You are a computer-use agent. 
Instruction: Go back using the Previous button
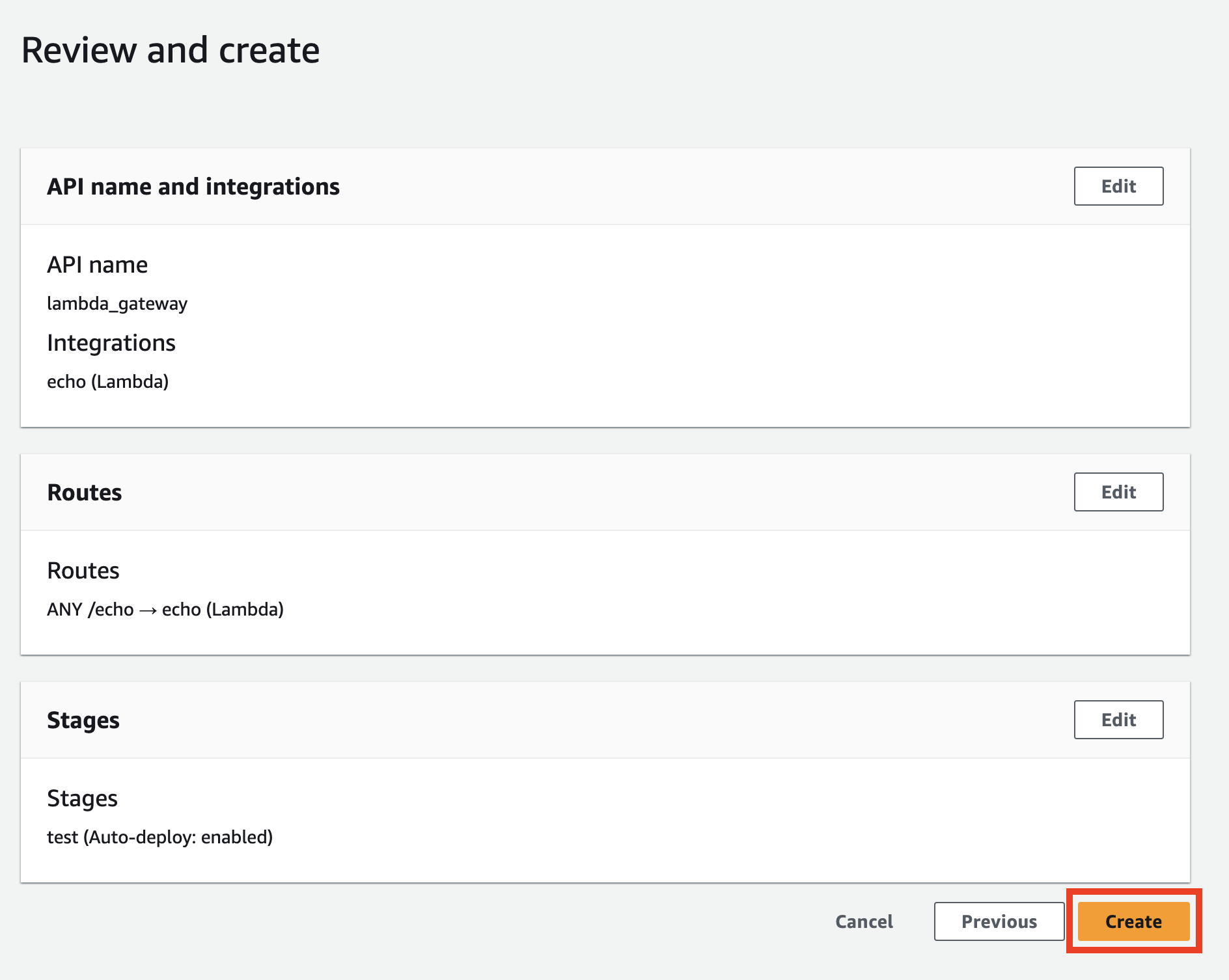coord(999,921)
